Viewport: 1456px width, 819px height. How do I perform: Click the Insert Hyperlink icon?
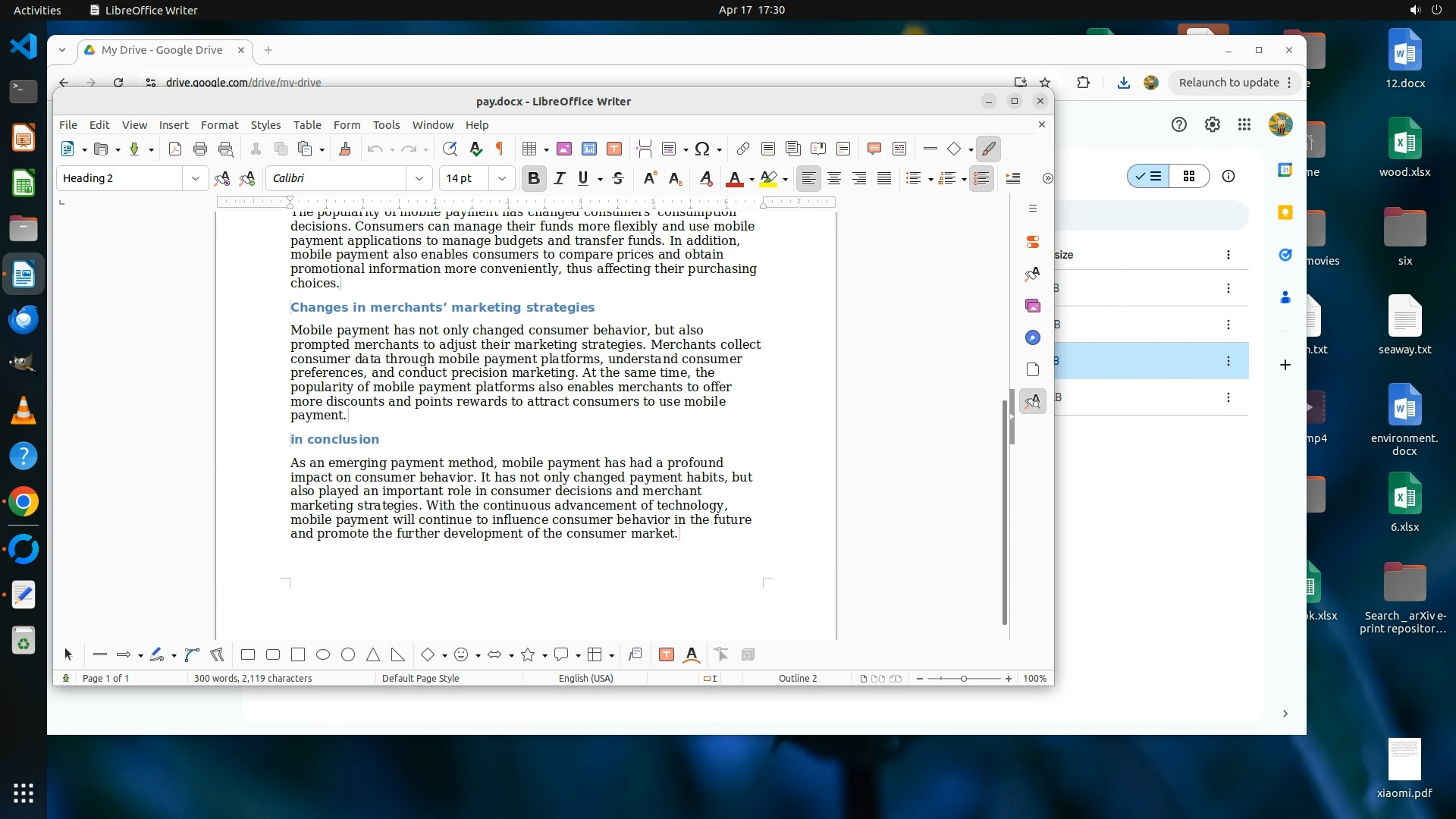pyautogui.click(x=743, y=149)
